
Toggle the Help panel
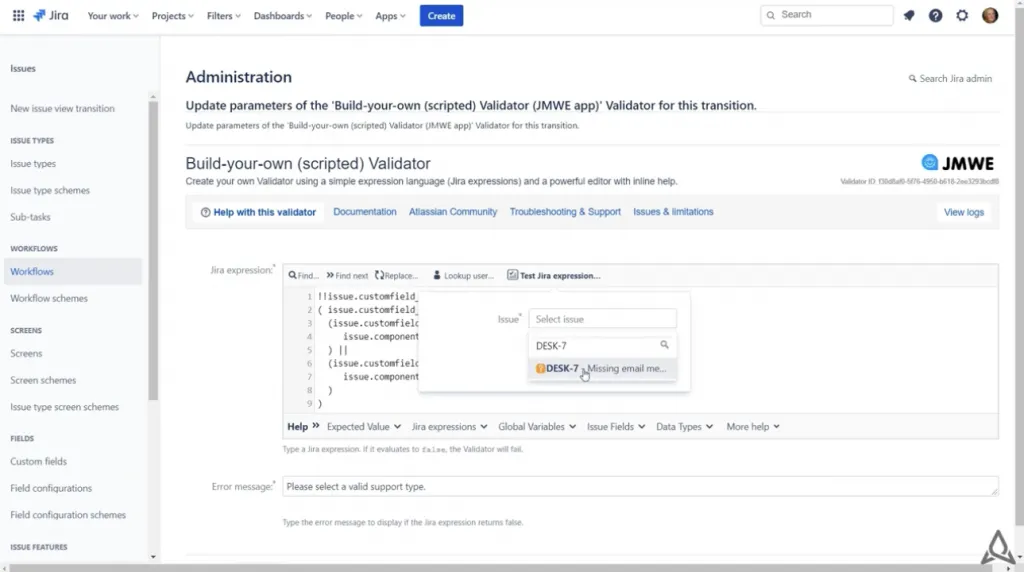(x=303, y=426)
